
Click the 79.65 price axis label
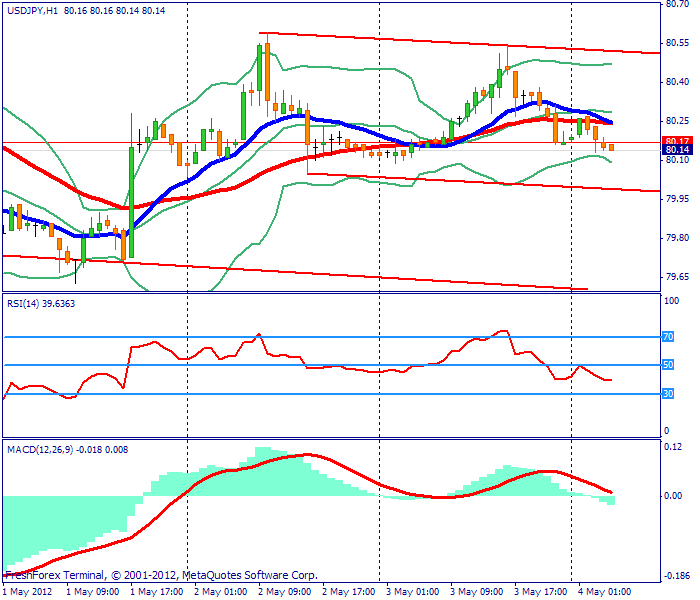tap(677, 277)
